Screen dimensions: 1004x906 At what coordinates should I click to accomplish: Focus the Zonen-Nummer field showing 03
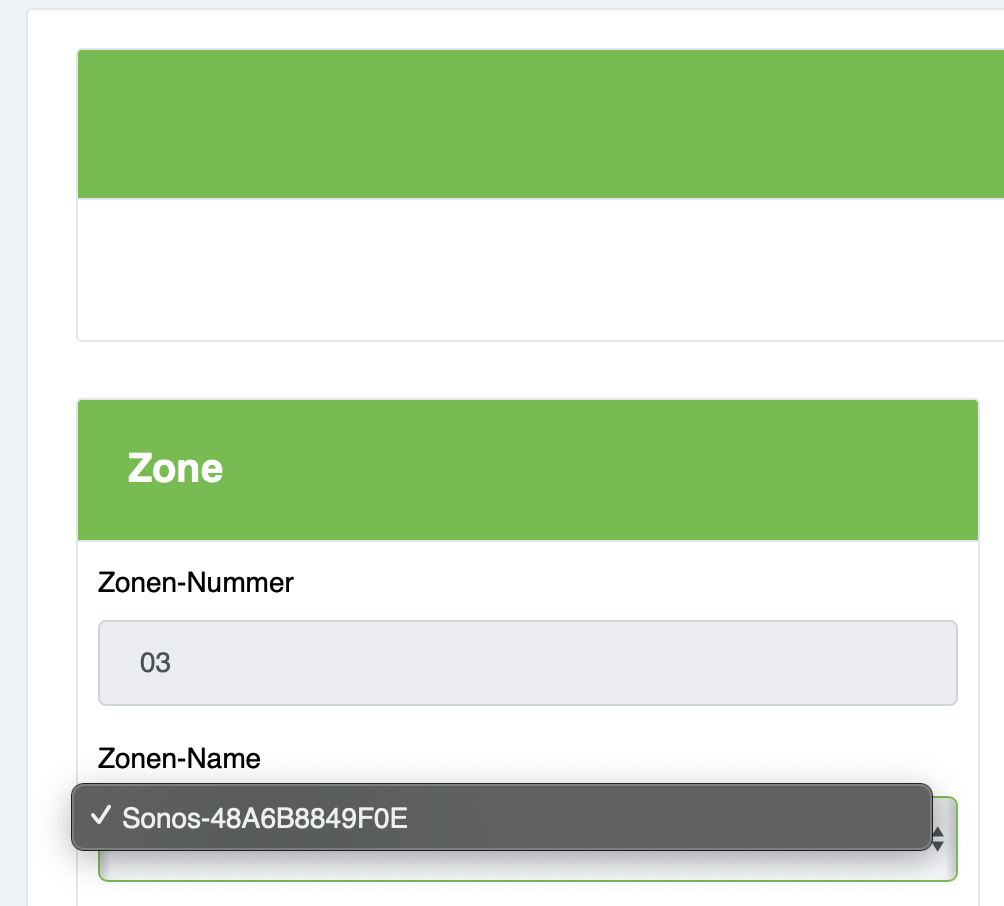(527, 663)
